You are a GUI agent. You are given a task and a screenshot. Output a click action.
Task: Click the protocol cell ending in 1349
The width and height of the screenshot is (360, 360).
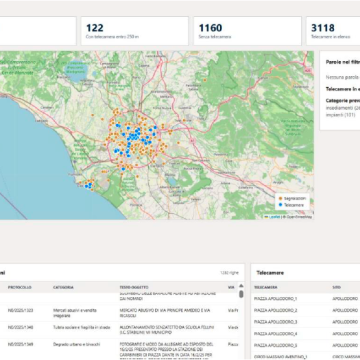pos(21,344)
